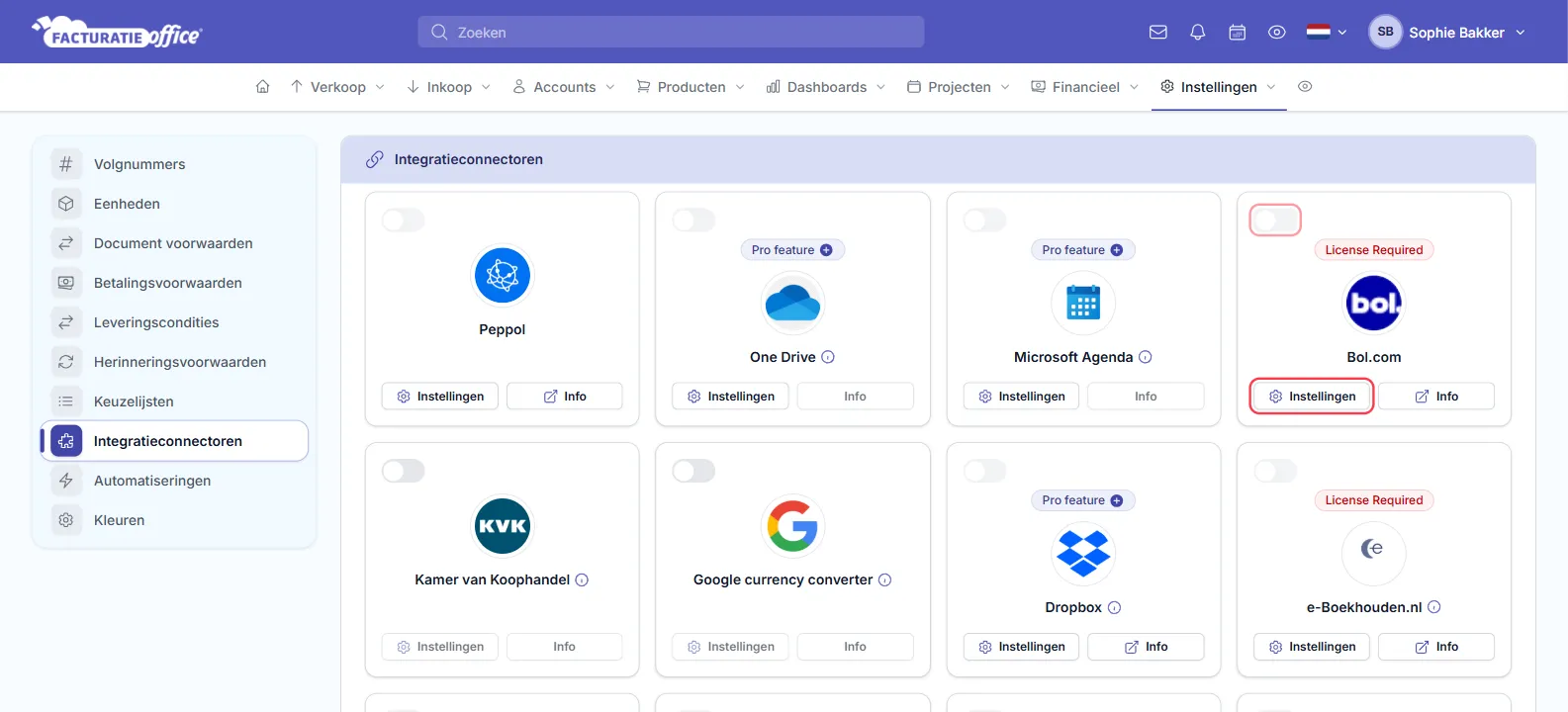Enable the Kamer van Koophandel switch

click(x=404, y=471)
